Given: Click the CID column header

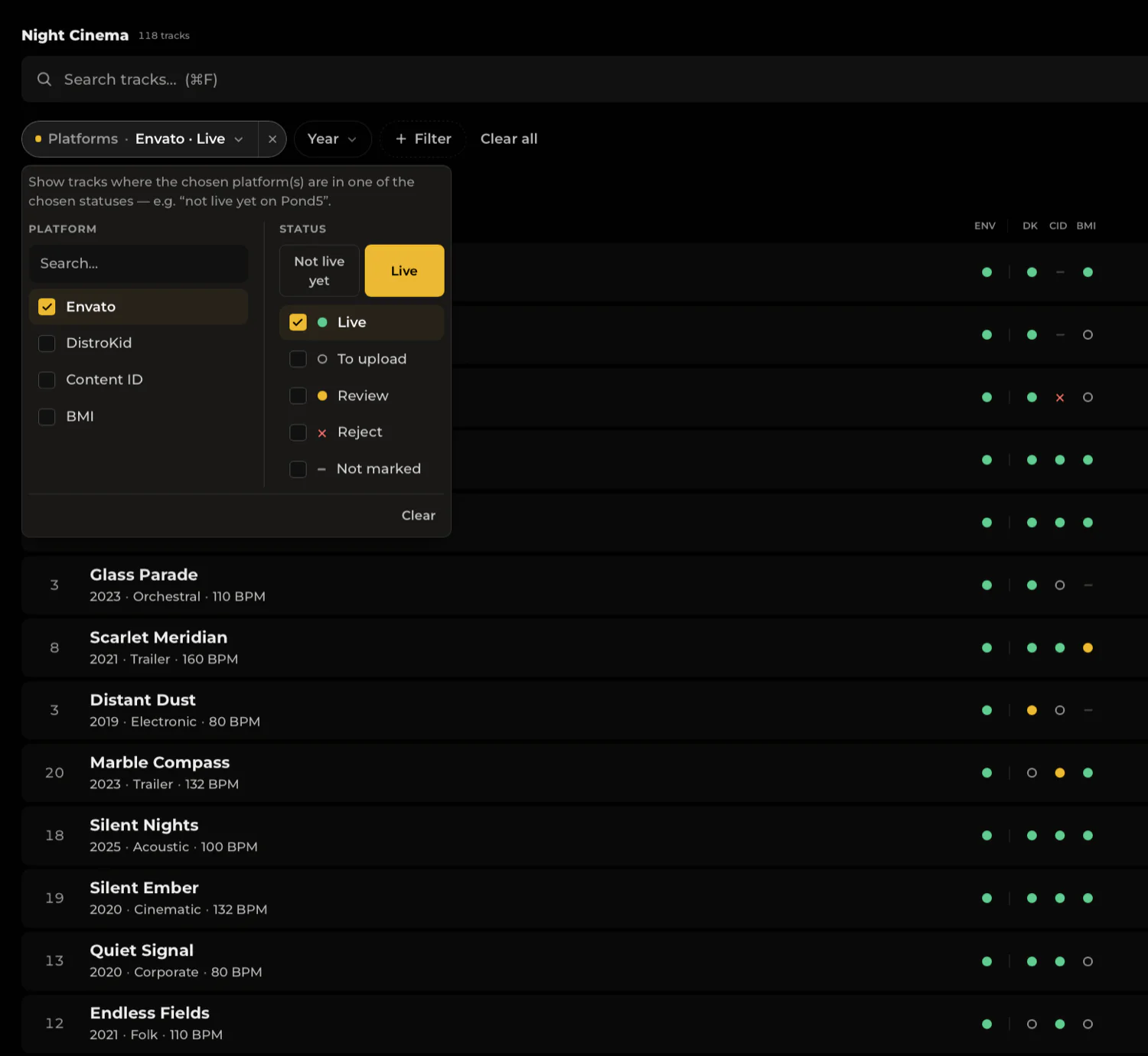Looking at the screenshot, I should 1058,226.
